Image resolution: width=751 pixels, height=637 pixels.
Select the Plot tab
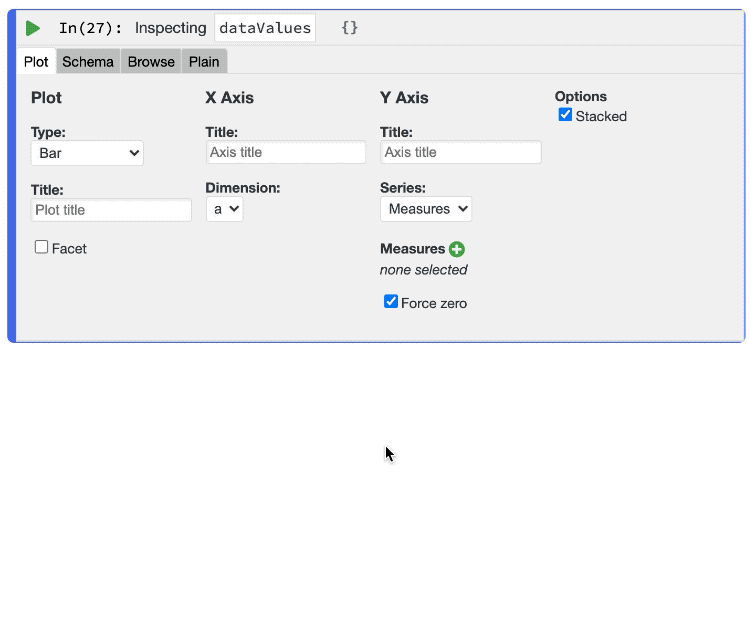pyautogui.click(x=36, y=62)
